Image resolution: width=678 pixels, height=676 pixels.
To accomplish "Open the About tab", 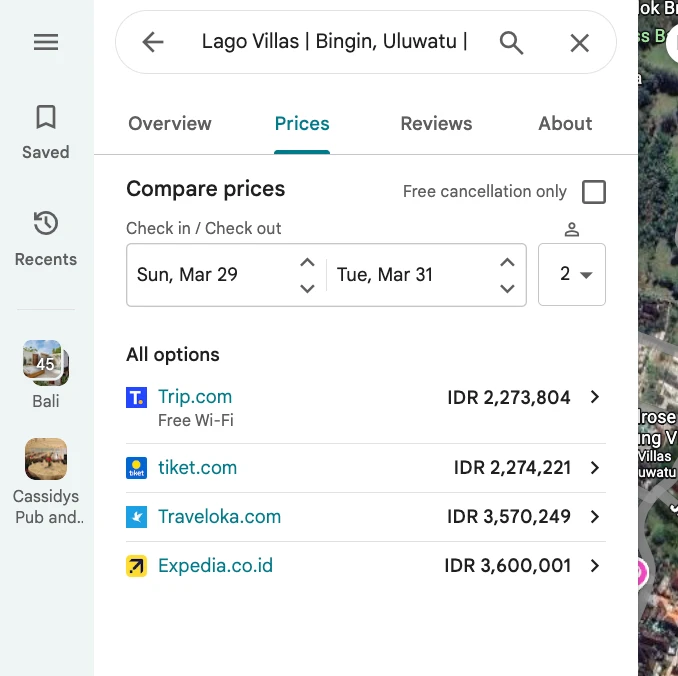I will pyautogui.click(x=565, y=124).
